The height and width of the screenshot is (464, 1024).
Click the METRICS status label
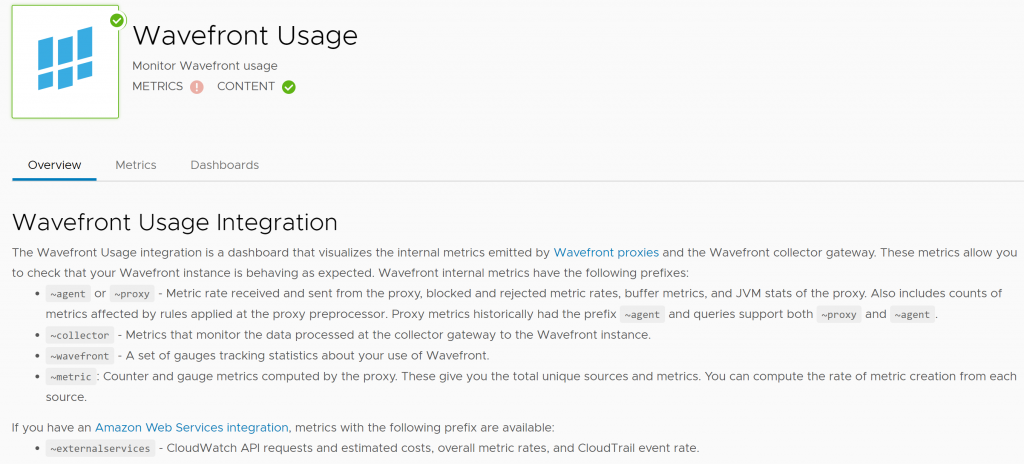[x=157, y=86]
